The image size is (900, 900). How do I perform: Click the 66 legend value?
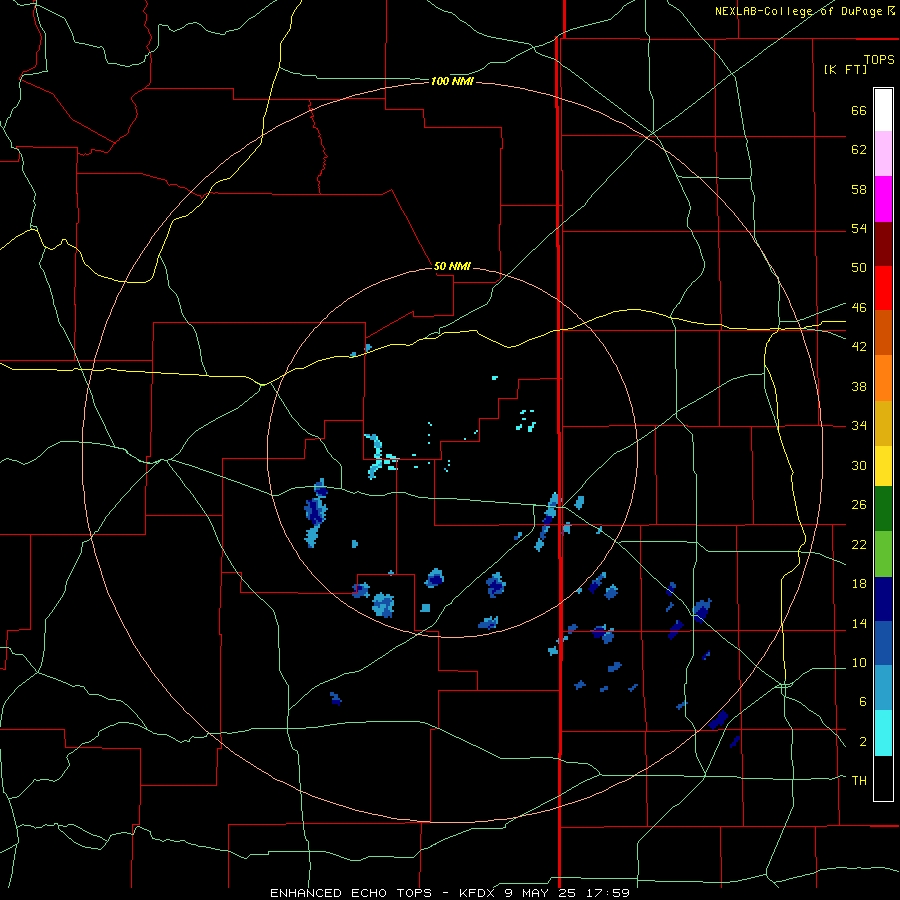point(859,110)
